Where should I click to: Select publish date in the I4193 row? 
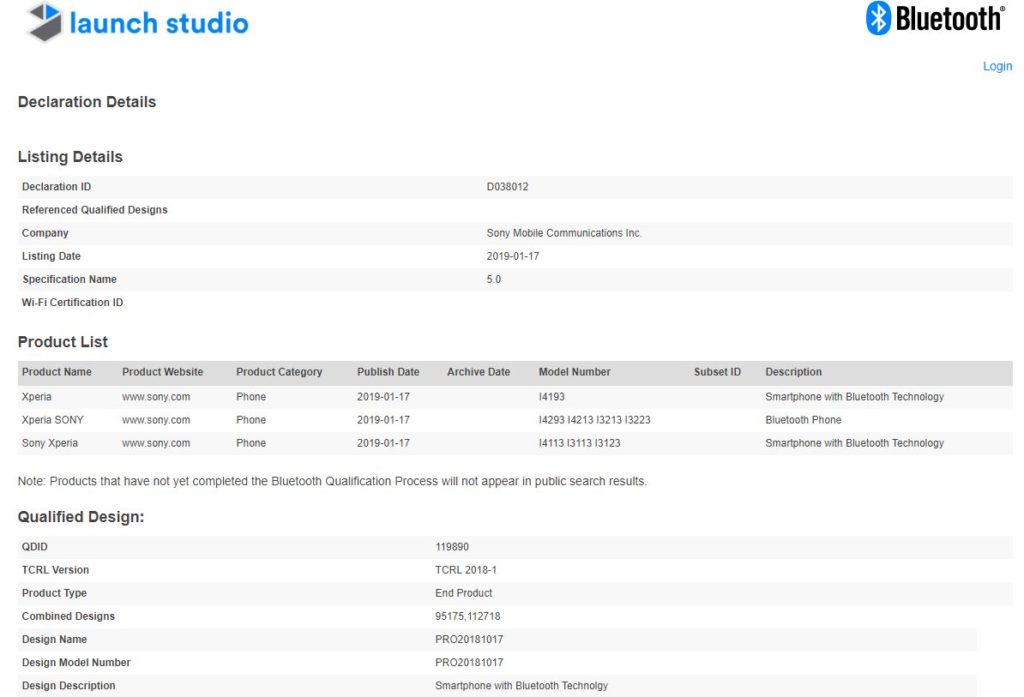[x=383, y=397]
